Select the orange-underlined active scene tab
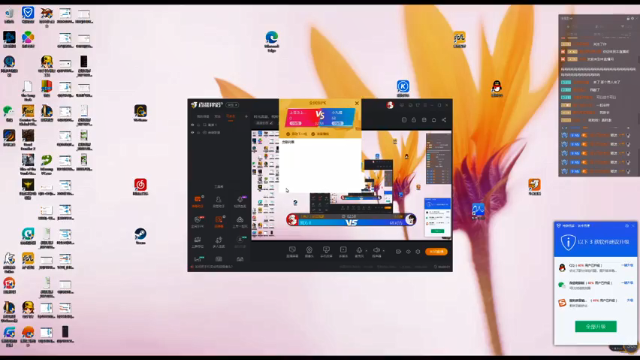 pos(231,117)
